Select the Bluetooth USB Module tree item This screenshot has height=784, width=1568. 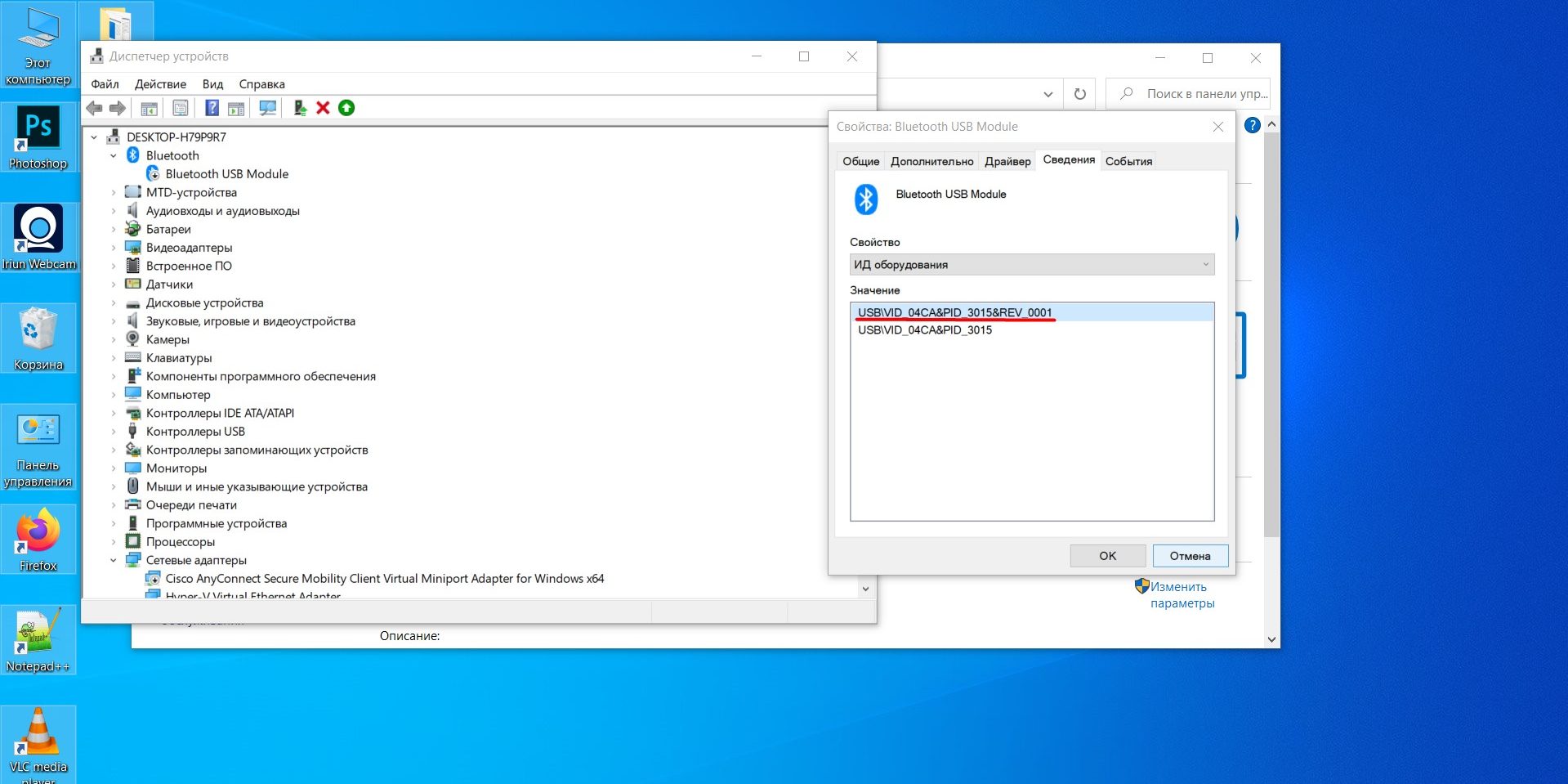point(226,173)
